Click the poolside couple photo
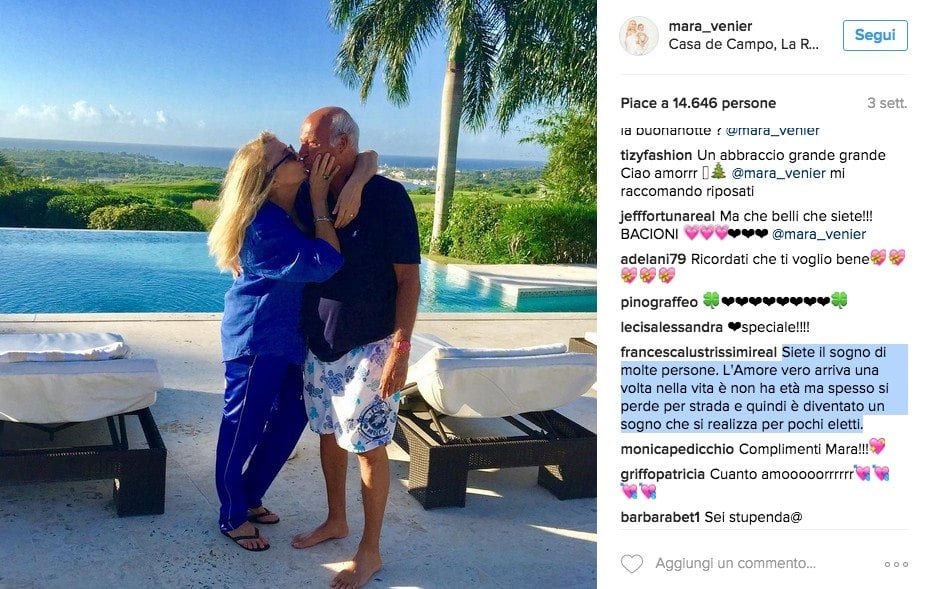The image size is (925, 589). pyautogui.click(x=298, y=294)
